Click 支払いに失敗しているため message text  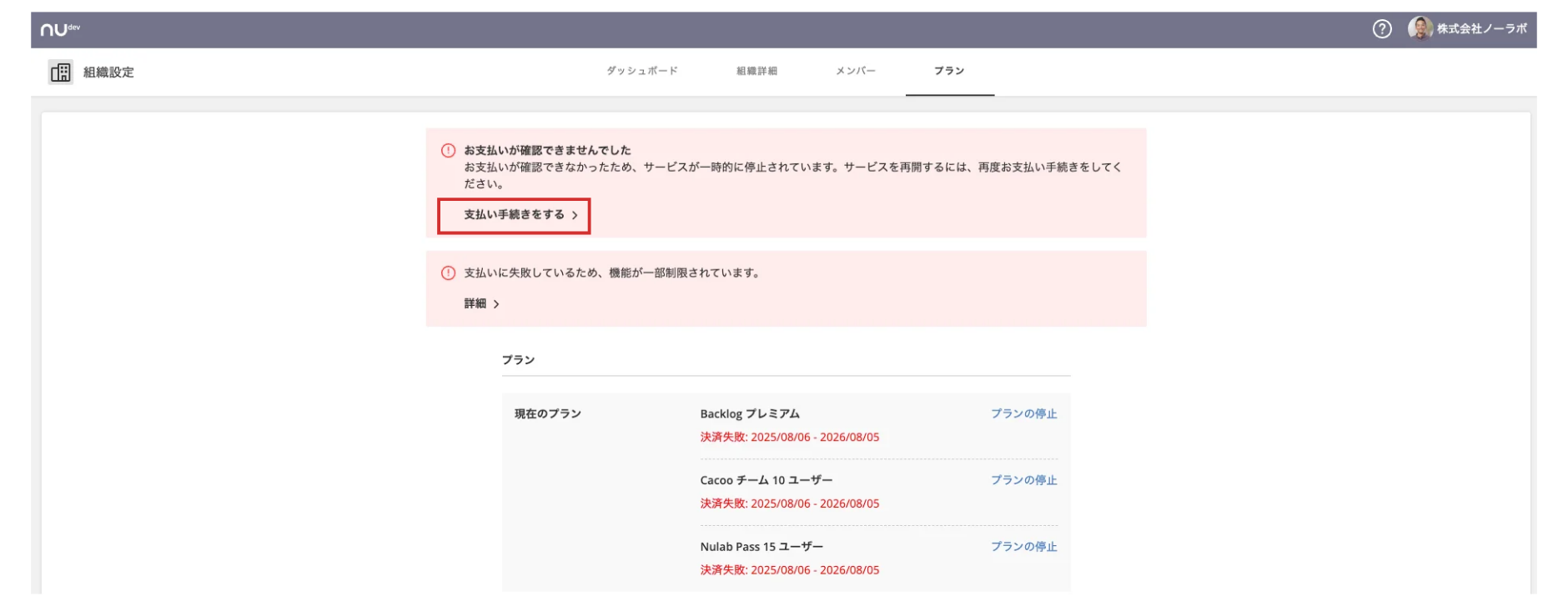pos(611,273)
